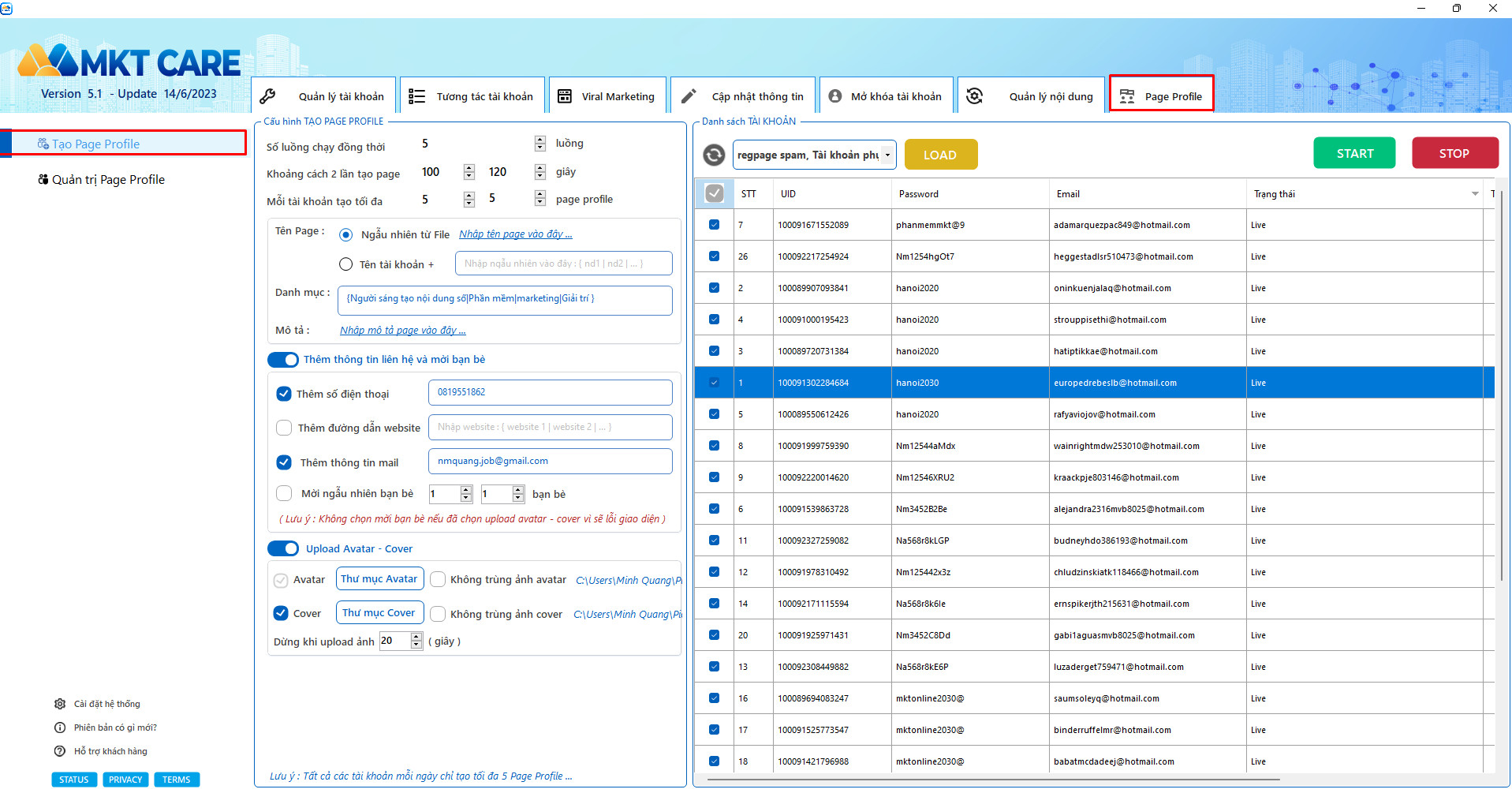Image resolution: width=1512 pixels, height=793 pixels.
Task: Click the Viral Marketing calendar icon
Action: tap(565, 96)
